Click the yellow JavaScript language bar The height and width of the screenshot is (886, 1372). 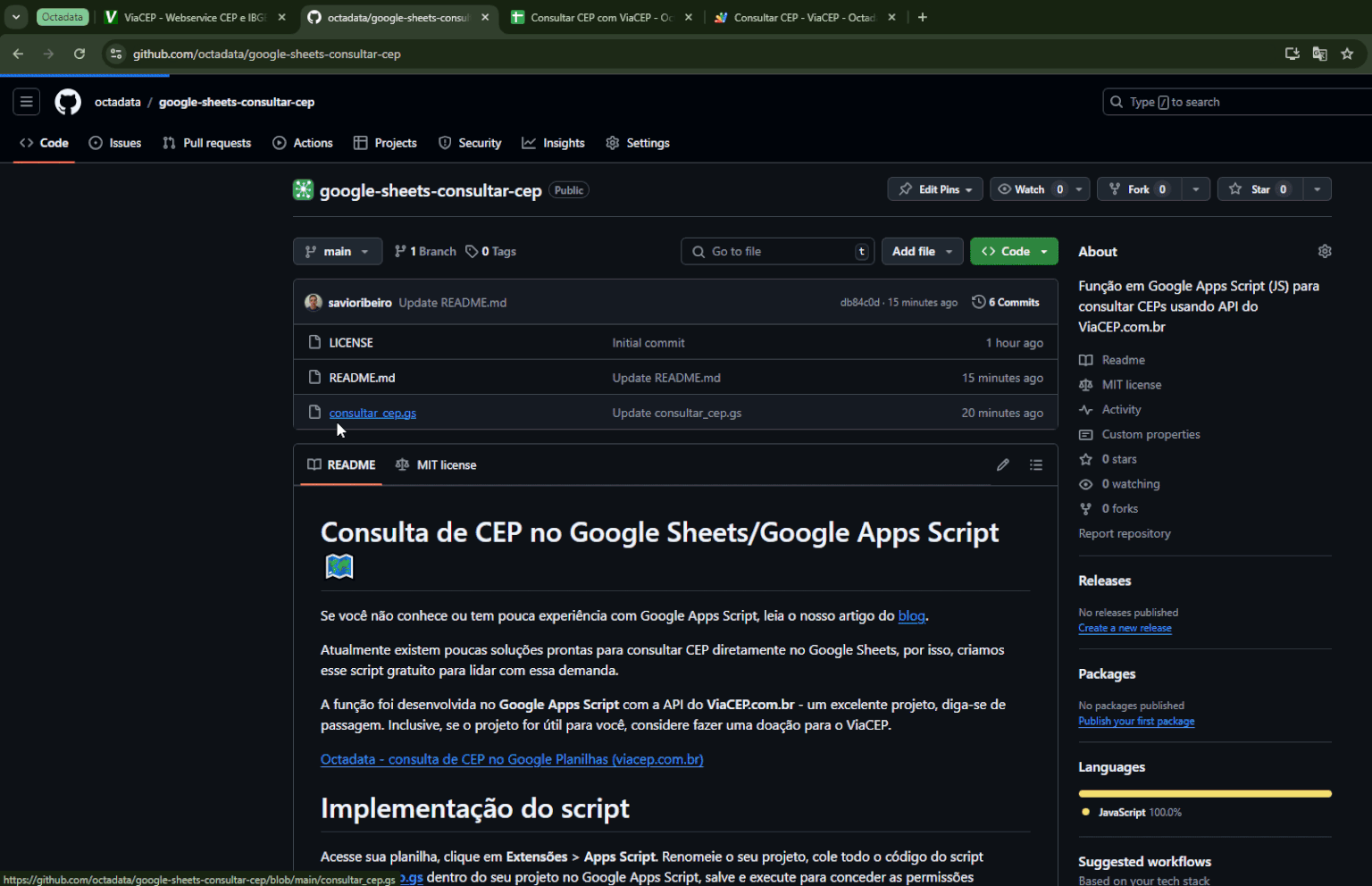click(1204, 793)
